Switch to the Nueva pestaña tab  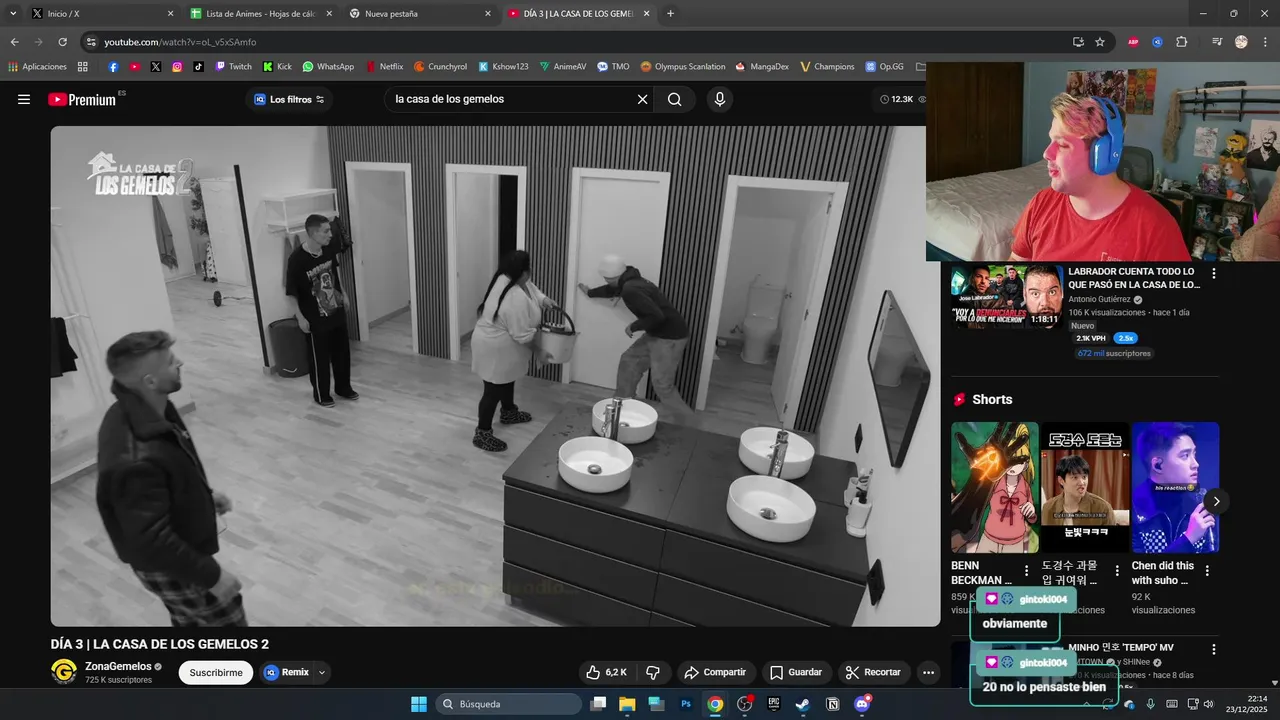click(419, 14)
